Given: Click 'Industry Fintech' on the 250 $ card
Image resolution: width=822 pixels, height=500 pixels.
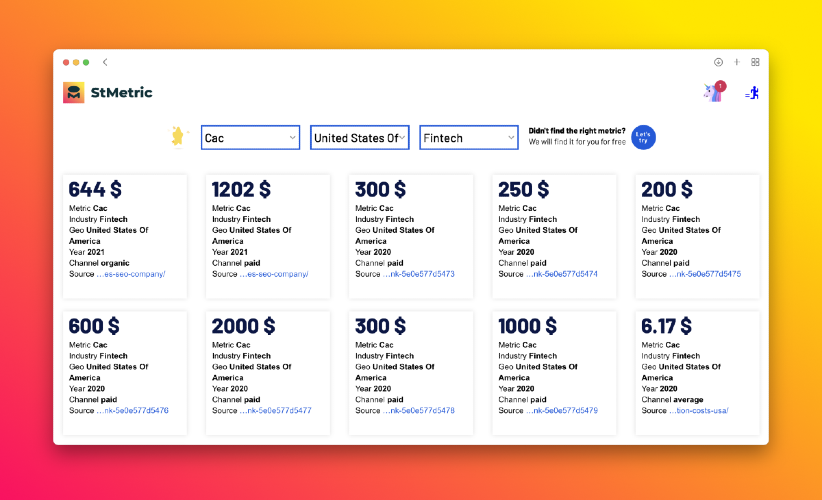Looking at the screenshot, I should (527, 219).
